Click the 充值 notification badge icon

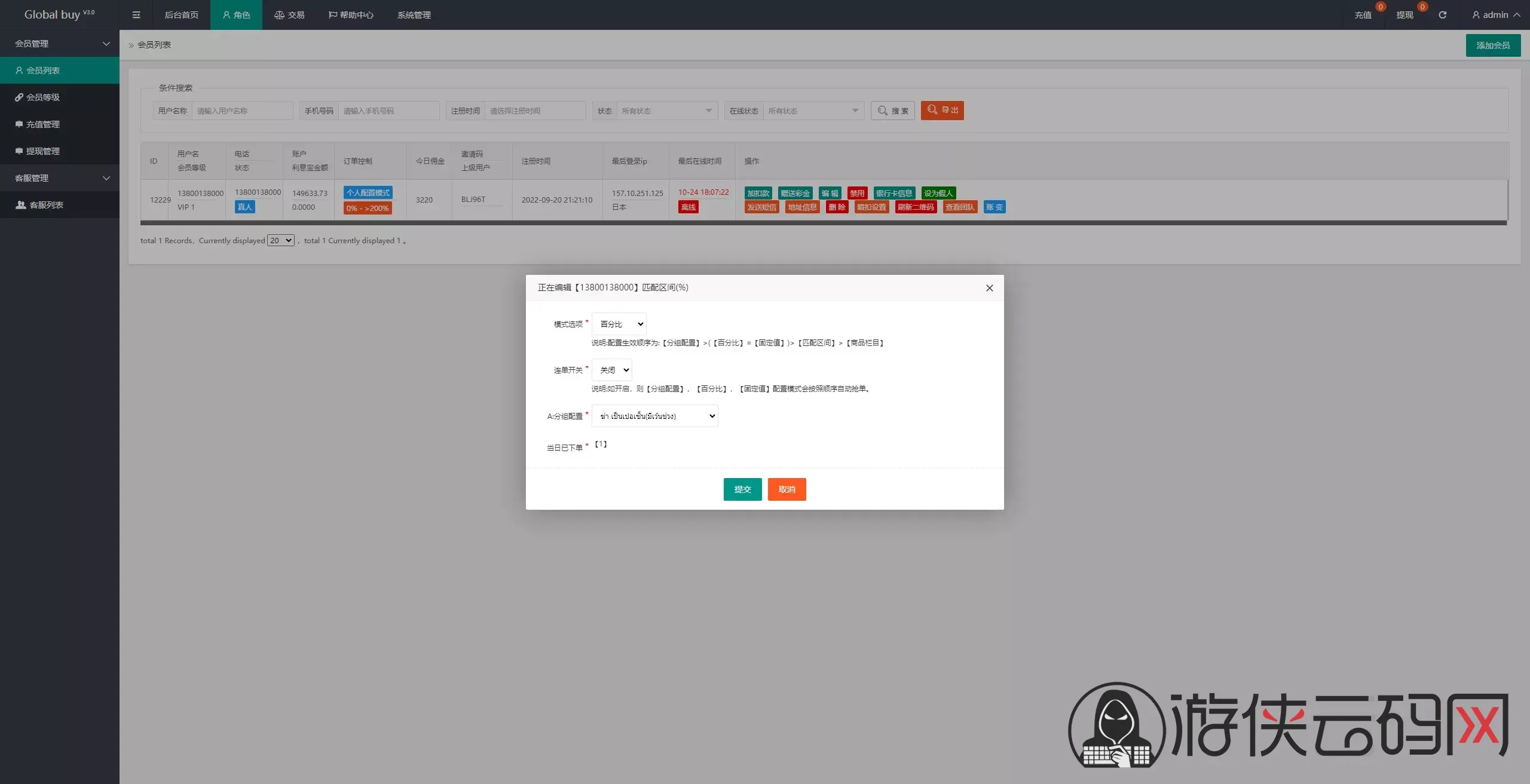1380,7
